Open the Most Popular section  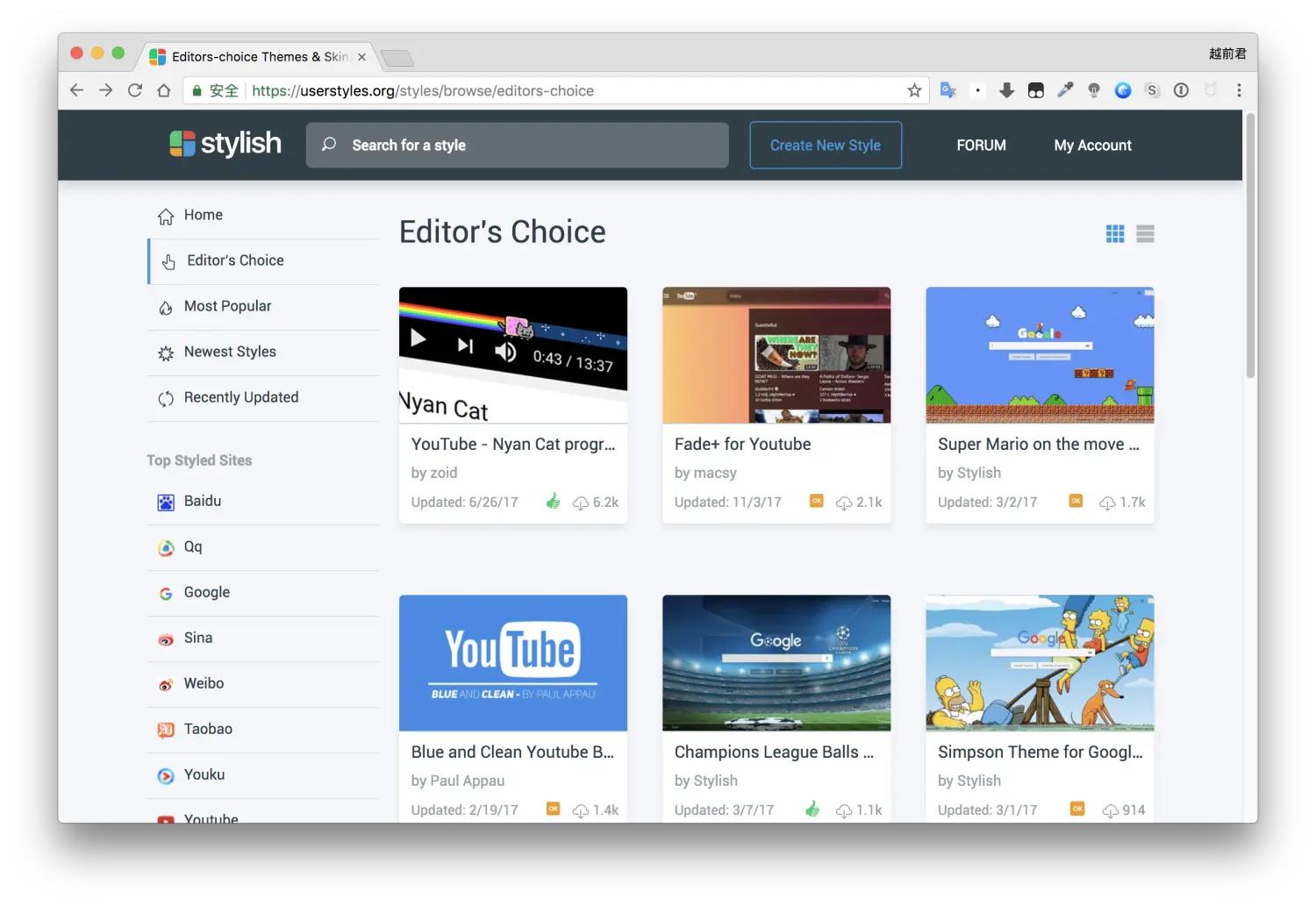point(263,307)
